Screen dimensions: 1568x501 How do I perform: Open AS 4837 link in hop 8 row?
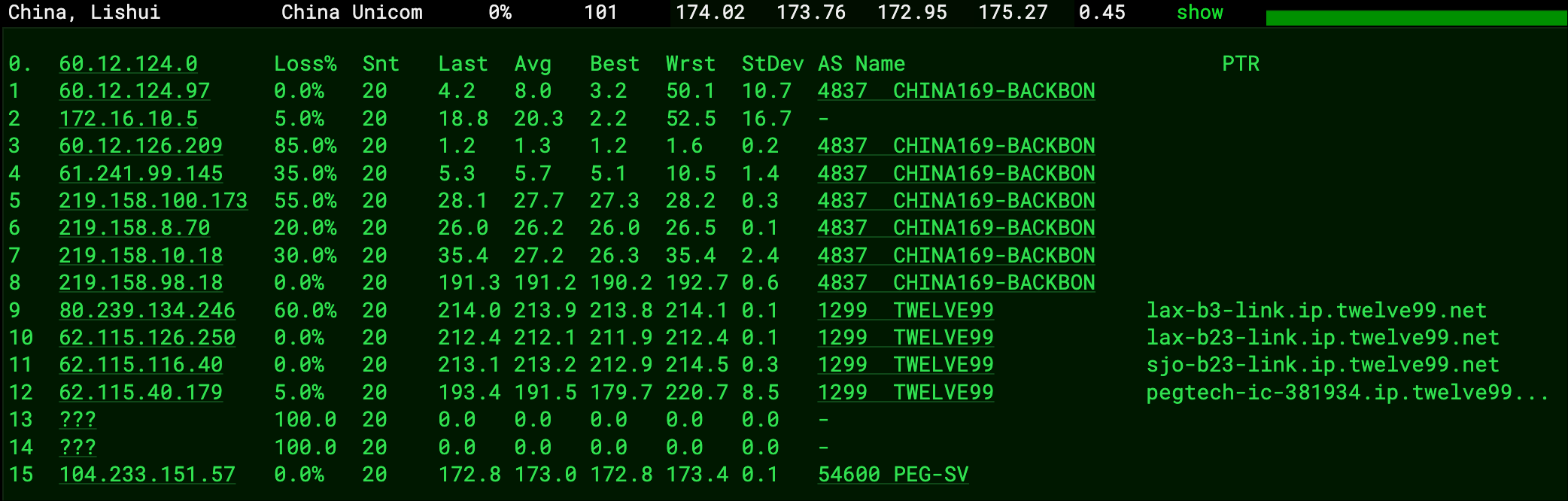956,283
